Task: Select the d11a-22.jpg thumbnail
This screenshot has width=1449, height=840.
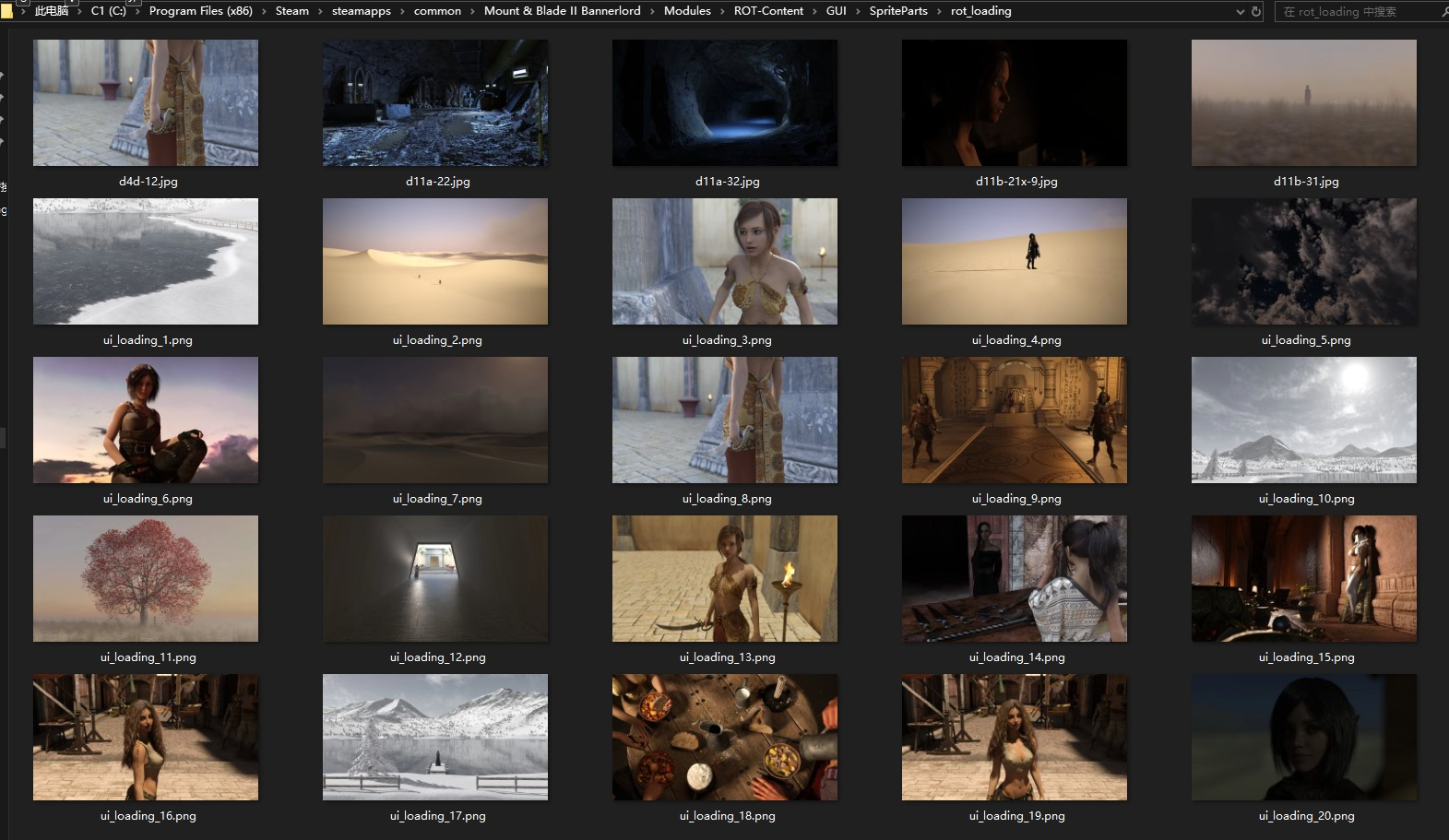Action: coord(435,102)
